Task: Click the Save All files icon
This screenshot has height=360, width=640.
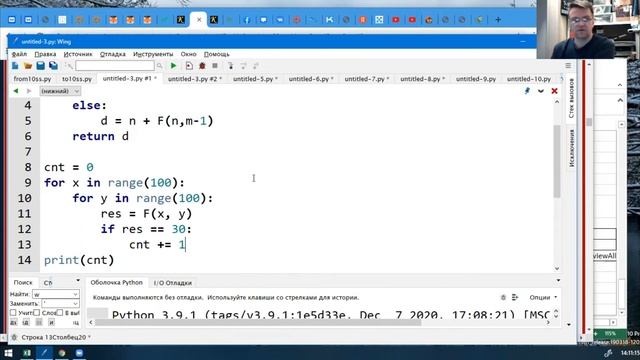Action: pyautogui.click(x=53, y=66)
